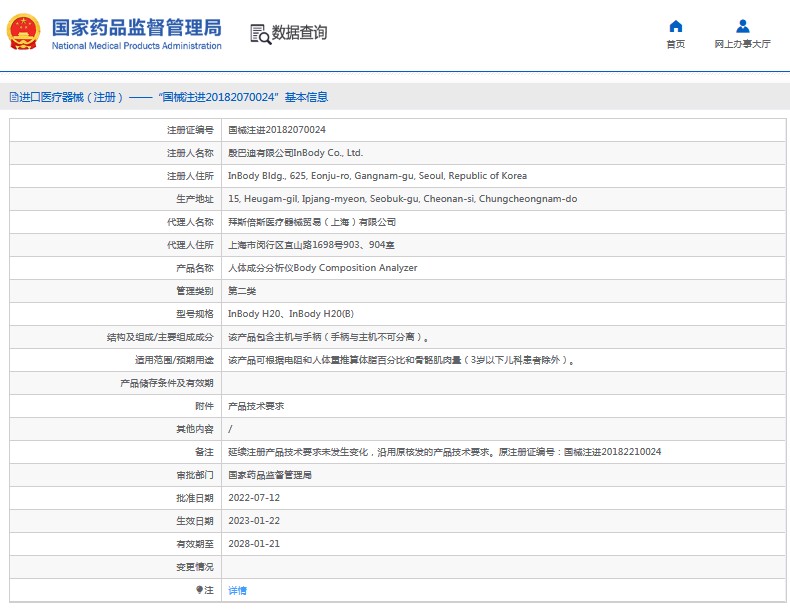
Task: Click the home house icon
Action: (676, 26)
